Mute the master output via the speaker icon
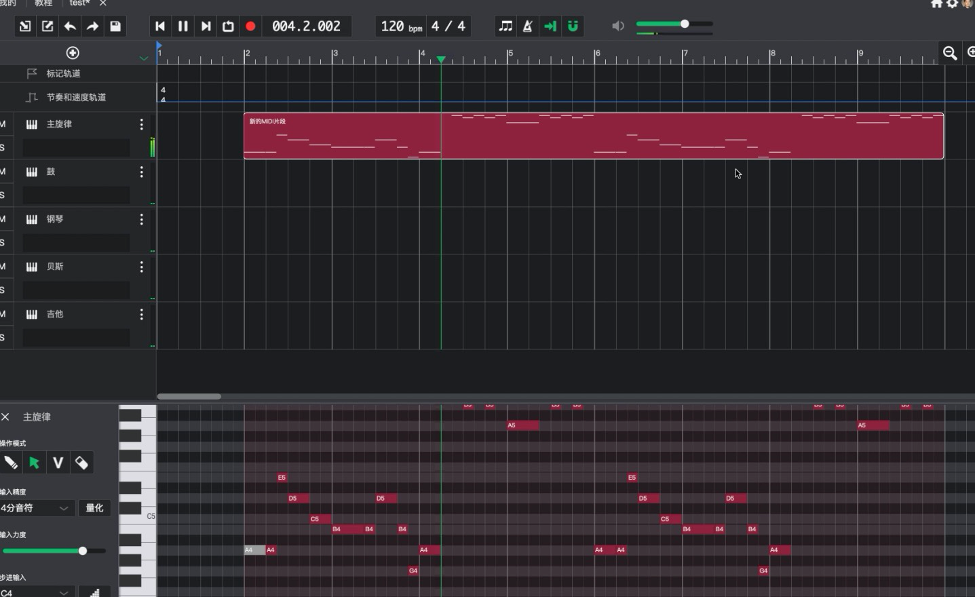The height and width of the screenshot is (597, 977). click(x=617, y=26)
